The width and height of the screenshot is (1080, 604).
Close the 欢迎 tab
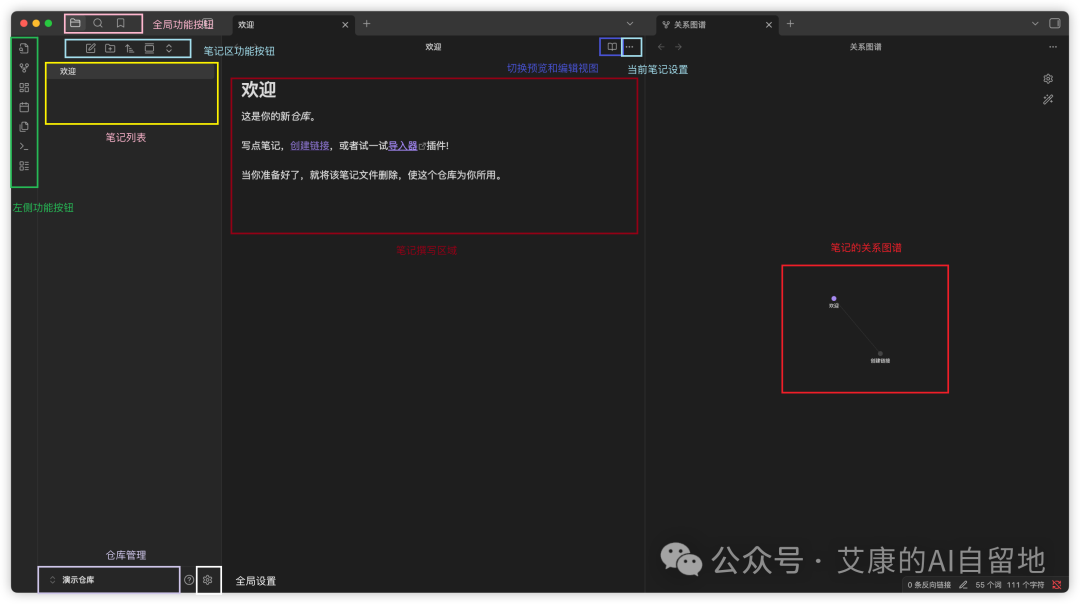345,24
